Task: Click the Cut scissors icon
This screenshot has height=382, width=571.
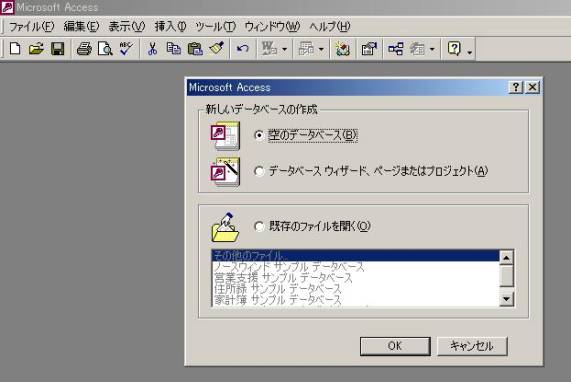Action: pyautogui.click(x=153, y=48)
